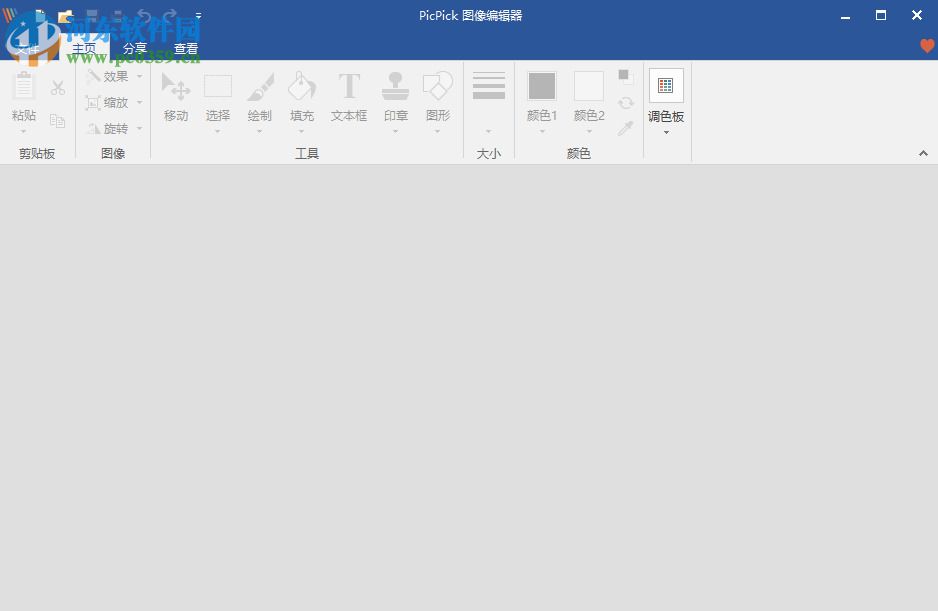Cut selection with scissors icon
The image size is (938, 611).
click(x=57, y=87)
